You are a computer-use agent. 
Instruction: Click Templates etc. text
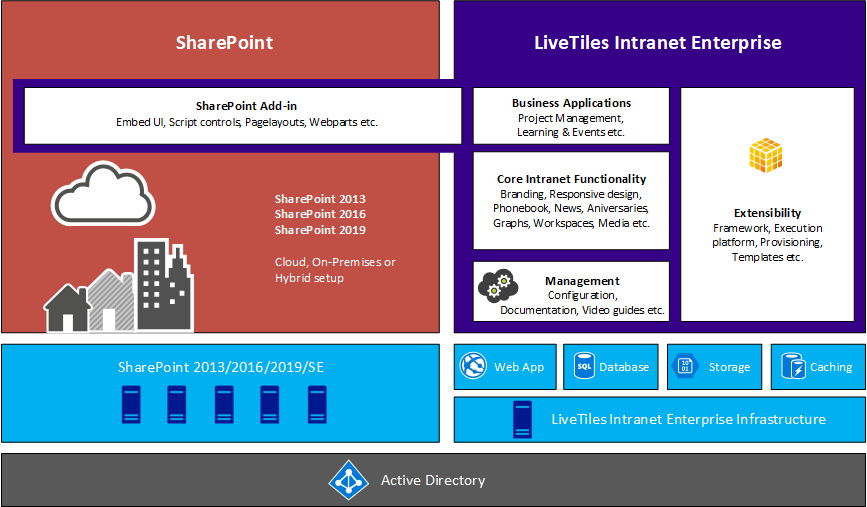[767, 257]
